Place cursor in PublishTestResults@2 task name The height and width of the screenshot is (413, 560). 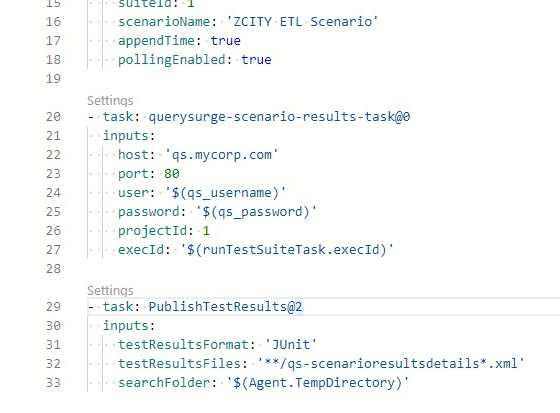(225, 307)
